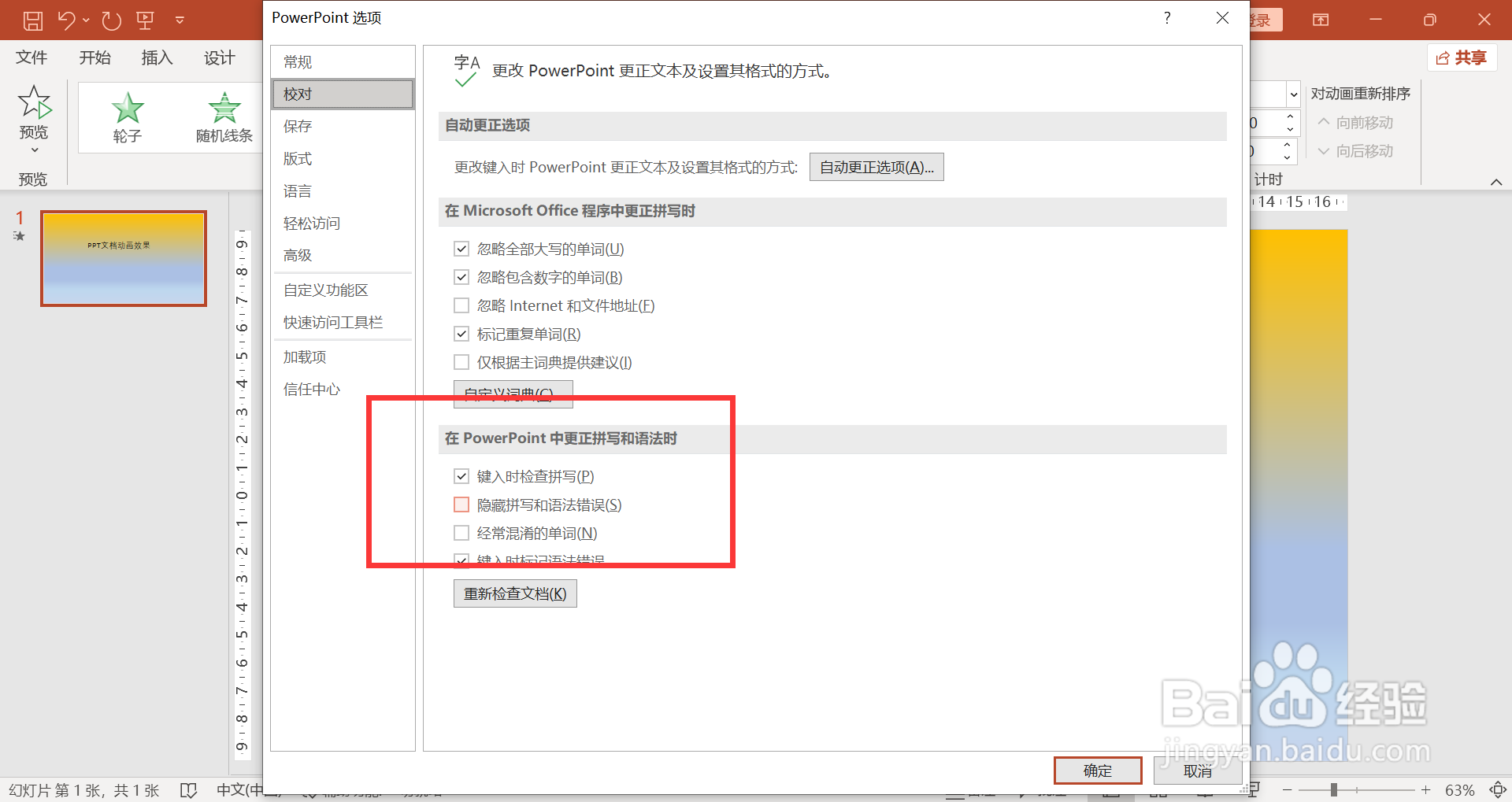Open the Undo history dropdown arrow
This screenshot has width=1512, height=802.
[86, 20]
